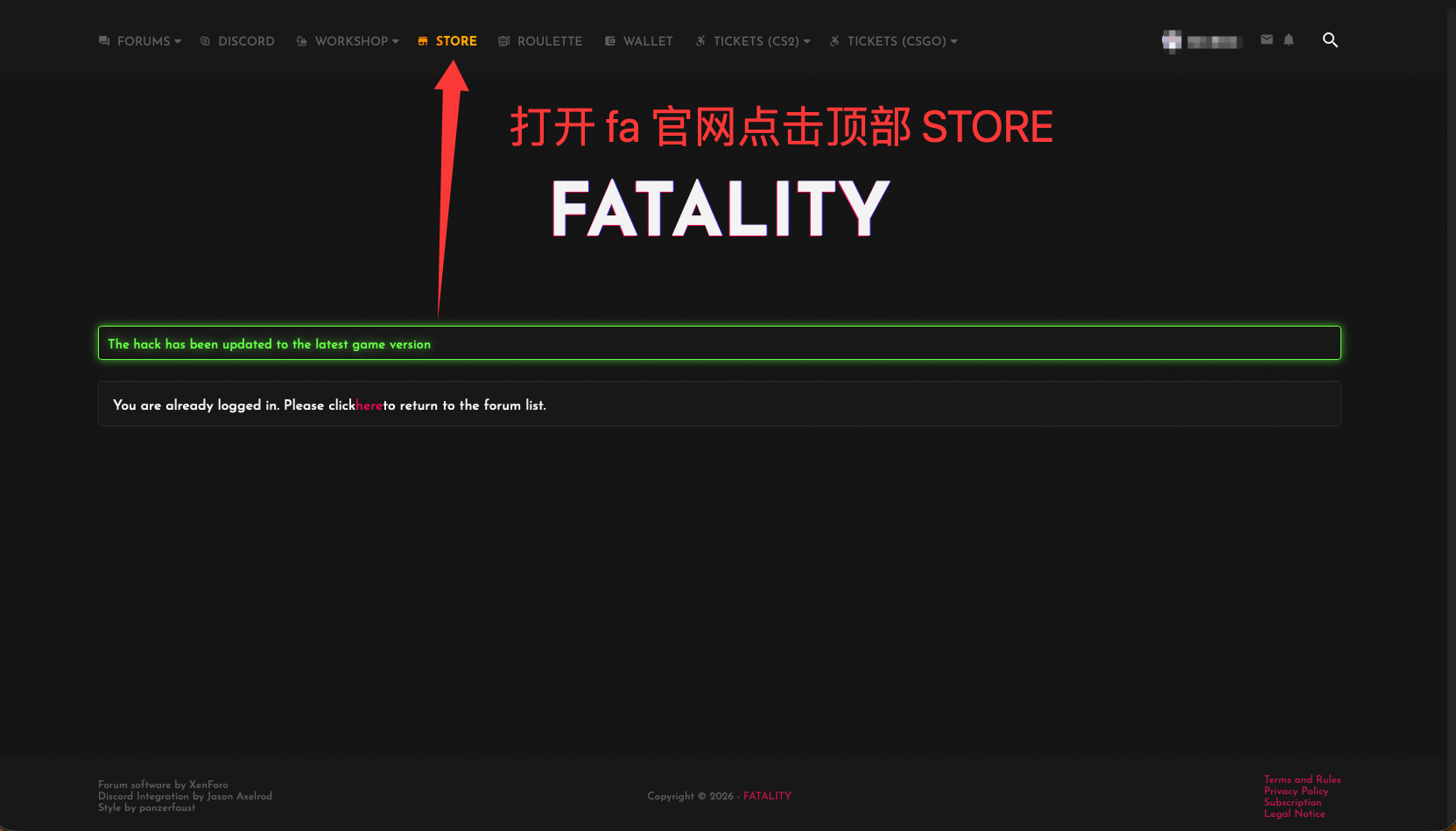Image resolution: width=1456 pixels, height=831 pixels.
Task: Open the Privacy Policy link
Action: 1296,791
